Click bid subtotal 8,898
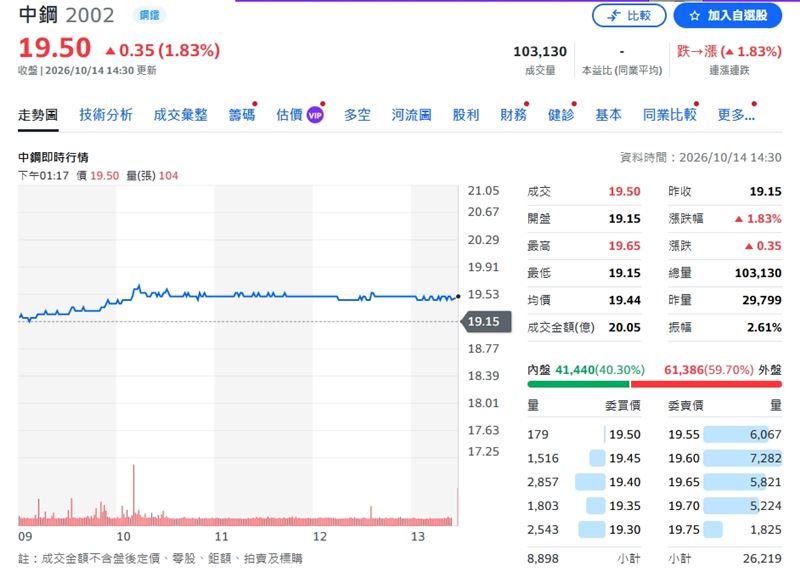This screenshot has height=577, width=800. tap(543, 559)
